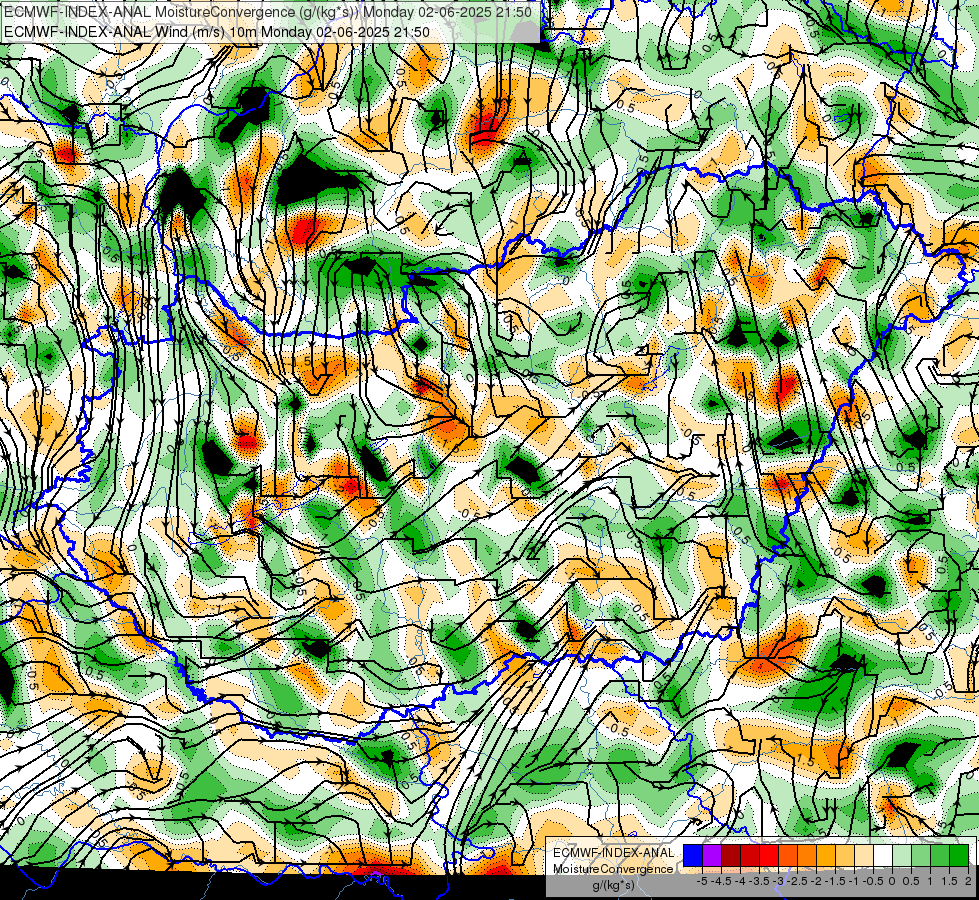Click 'ECMWF-INDEX-ANAL' label in the legend box
Viewport: 979px width, 900px height.
coord(613,853)
